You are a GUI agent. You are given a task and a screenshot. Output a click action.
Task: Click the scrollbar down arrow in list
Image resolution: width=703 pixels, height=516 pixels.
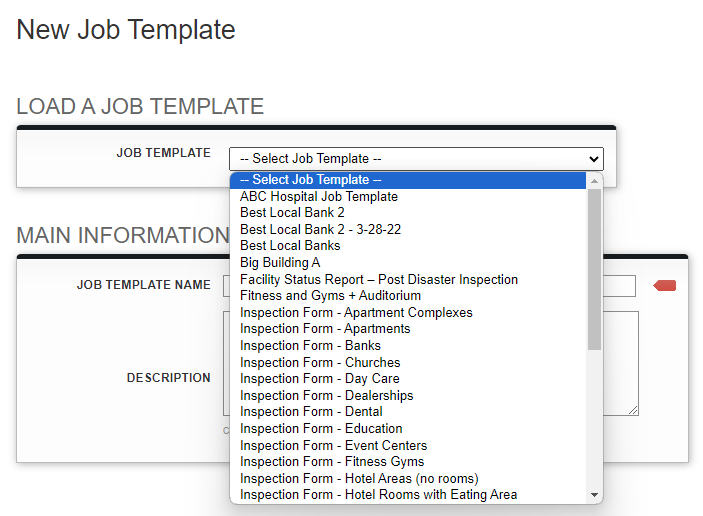pyautogui.click(x=595, y=495)
